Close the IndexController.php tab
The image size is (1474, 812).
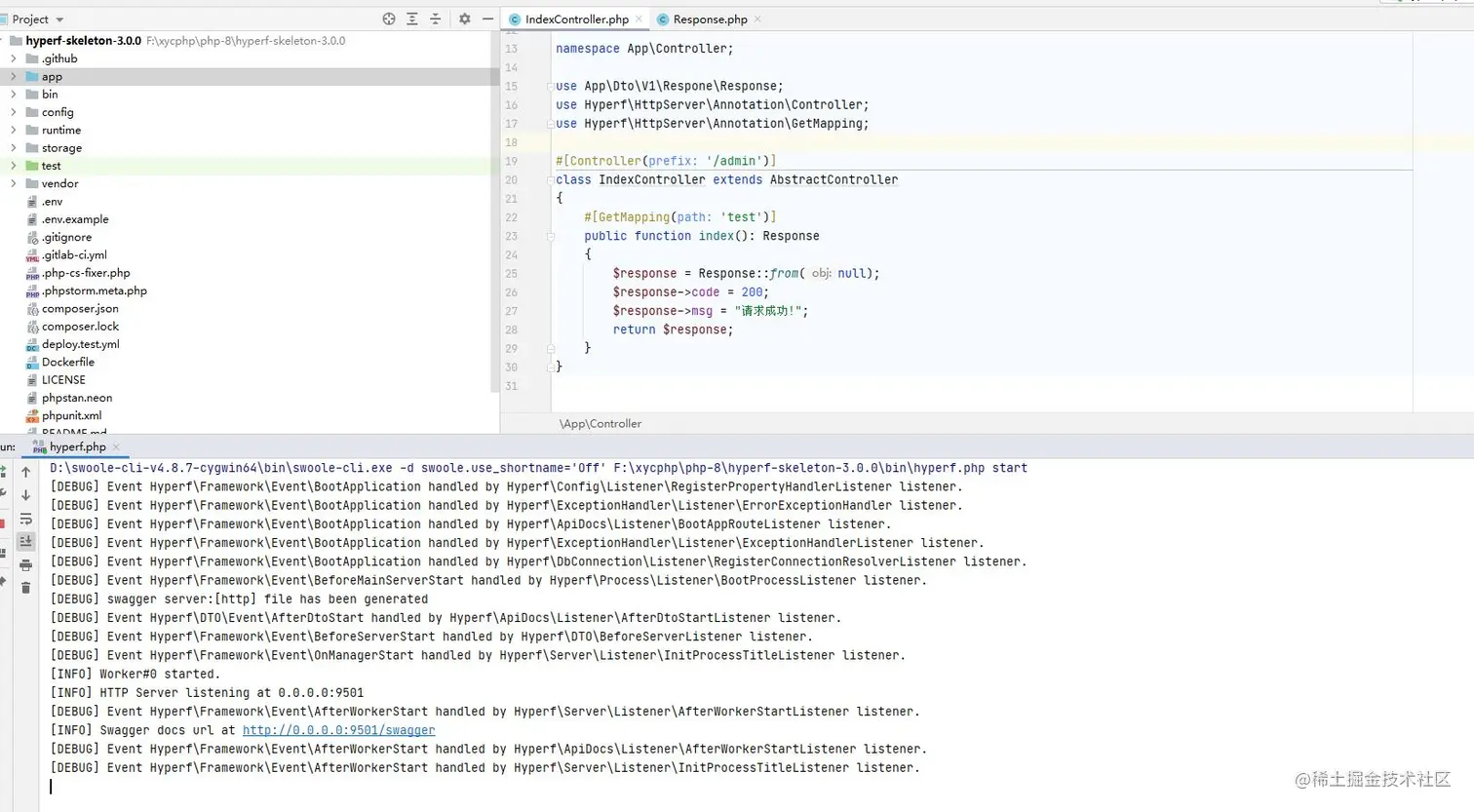pyautogui.click(x=639, y=19)
